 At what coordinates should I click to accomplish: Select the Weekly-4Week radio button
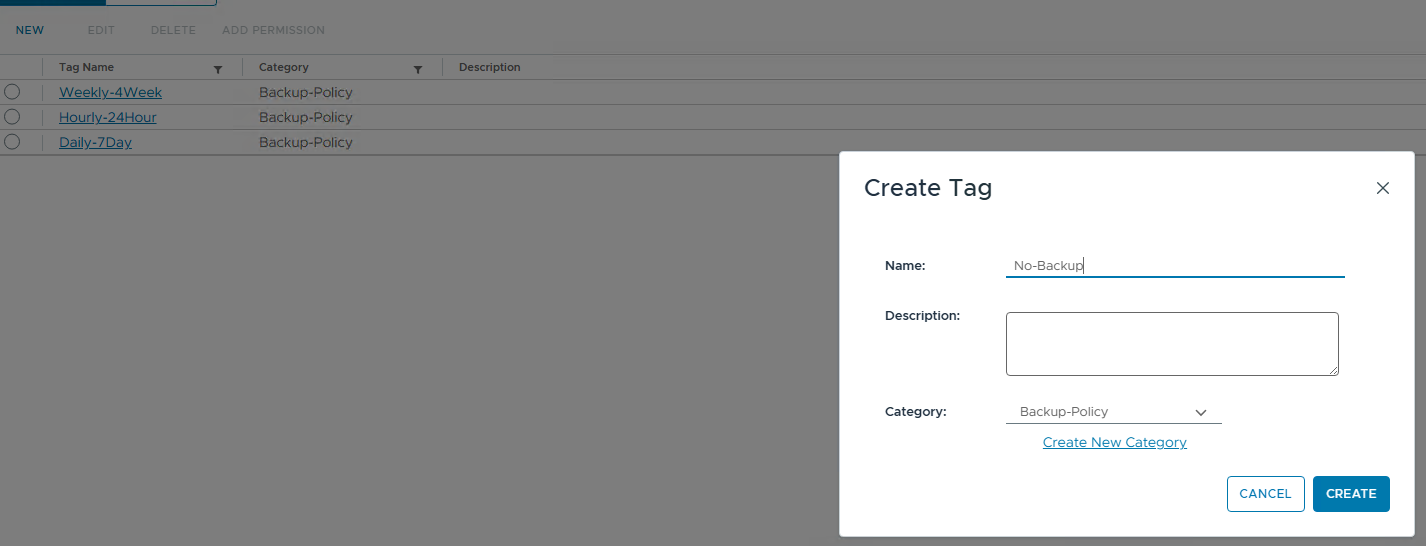pyautogui.click(x=12, y=92)
